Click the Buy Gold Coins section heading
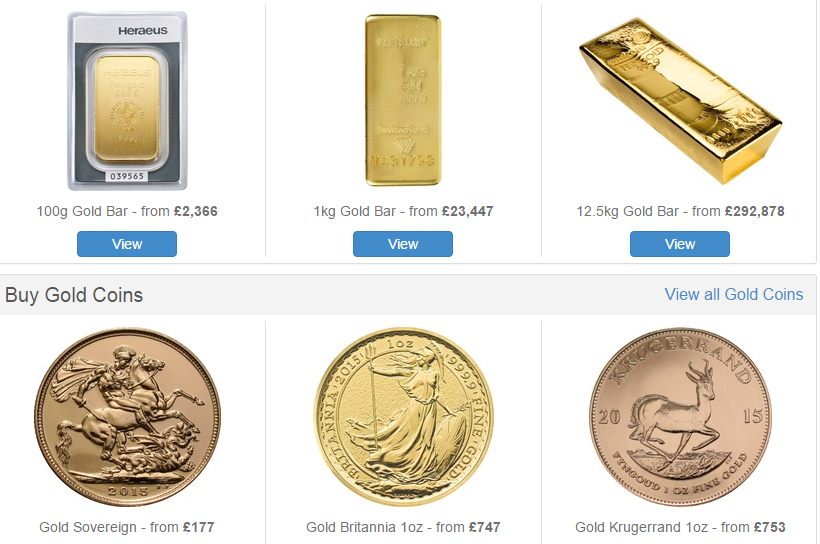Image resolution: width=820 pixels, height=544 pixels. 74,295
